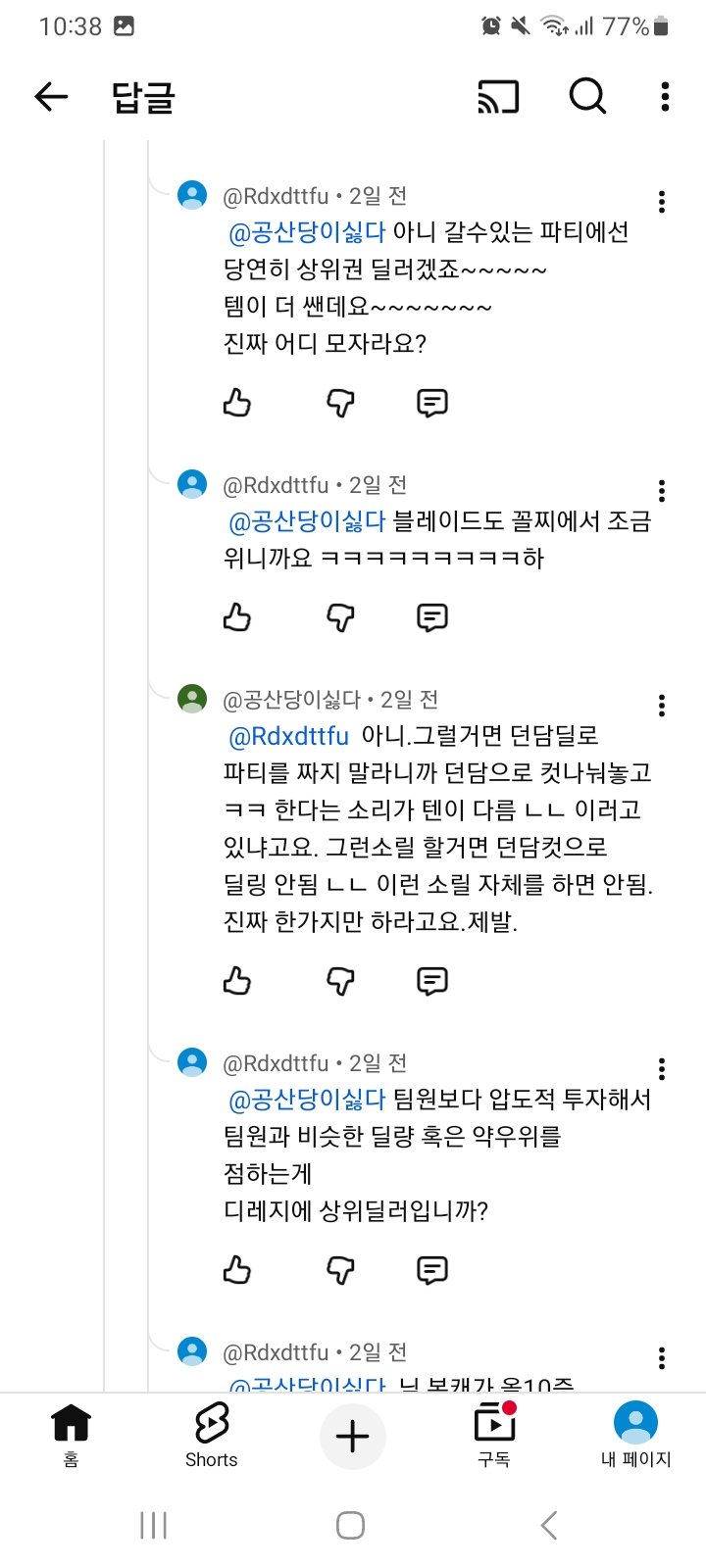
Task: Dislike the reply ending '진짜 어디 모자라요?'
Action: [x=339, y=403]
